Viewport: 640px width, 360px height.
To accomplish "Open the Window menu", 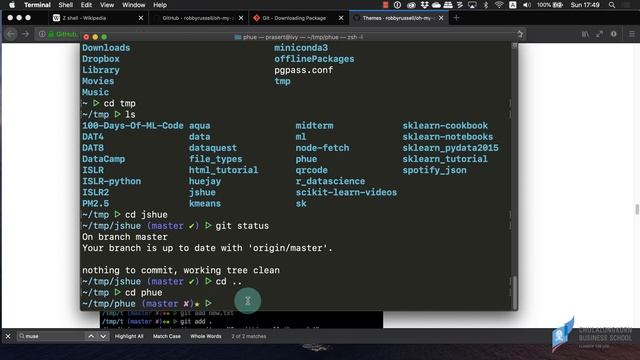I will (133, 5).
